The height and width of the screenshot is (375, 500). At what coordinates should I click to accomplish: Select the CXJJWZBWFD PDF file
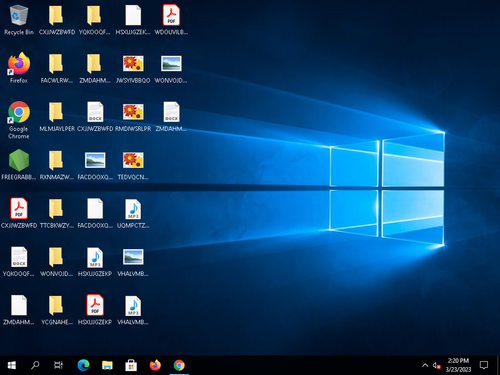click(19, 213)
